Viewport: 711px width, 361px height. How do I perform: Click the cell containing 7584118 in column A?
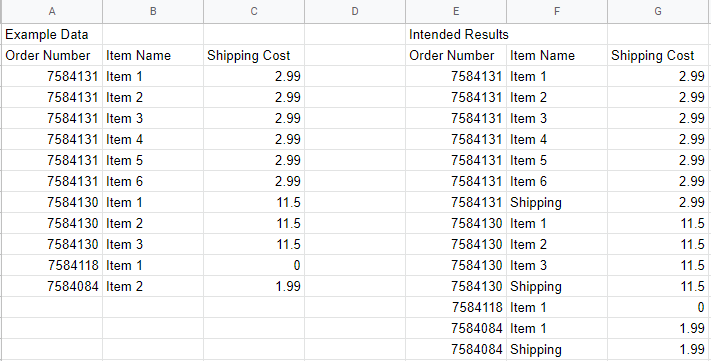(x=52, y=265)
